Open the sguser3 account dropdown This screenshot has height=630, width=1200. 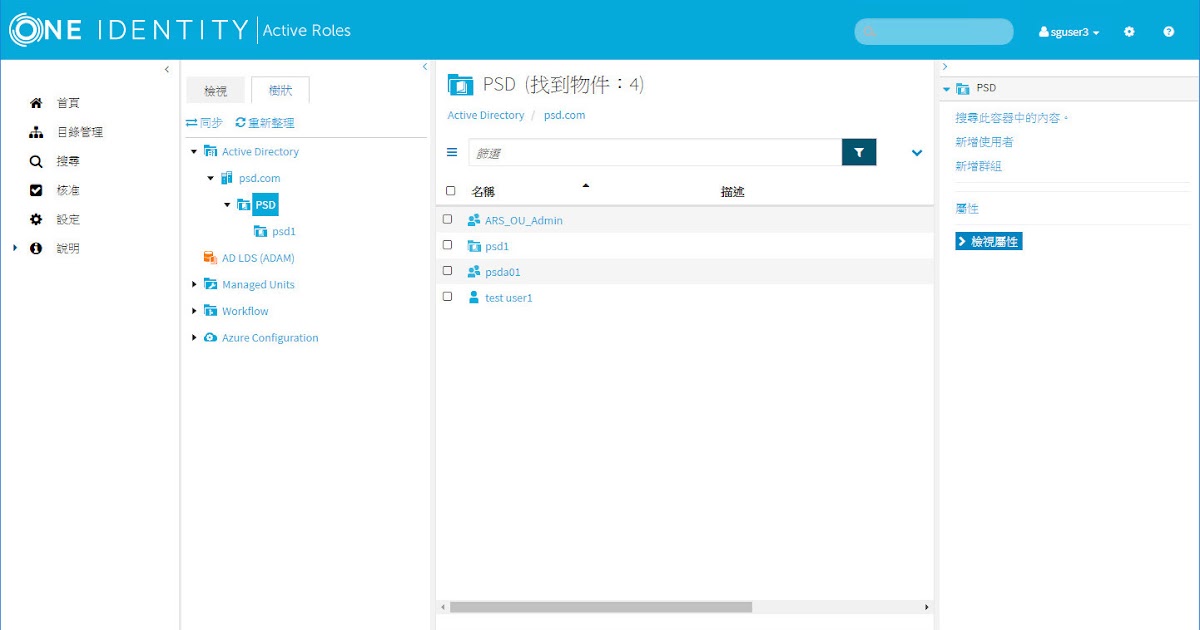click(1068, 31)
